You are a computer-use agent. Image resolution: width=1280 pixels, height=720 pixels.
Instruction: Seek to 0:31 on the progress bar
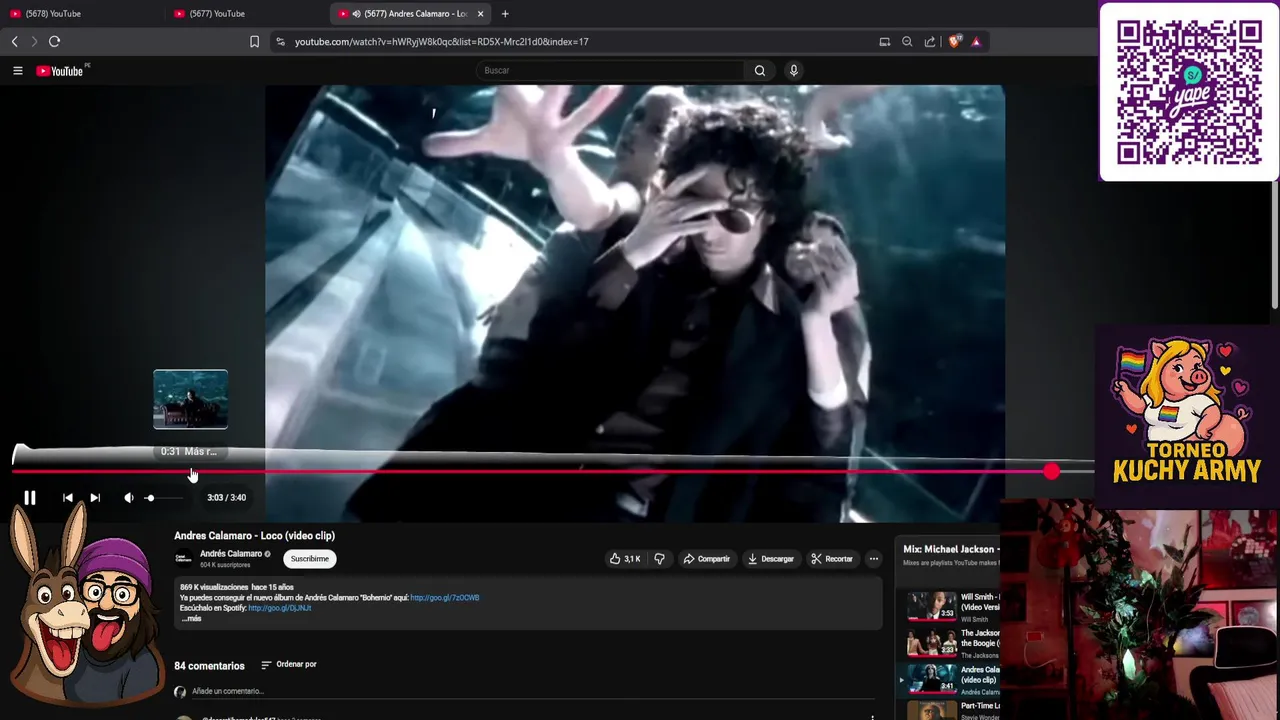click(x=191, y=471)
